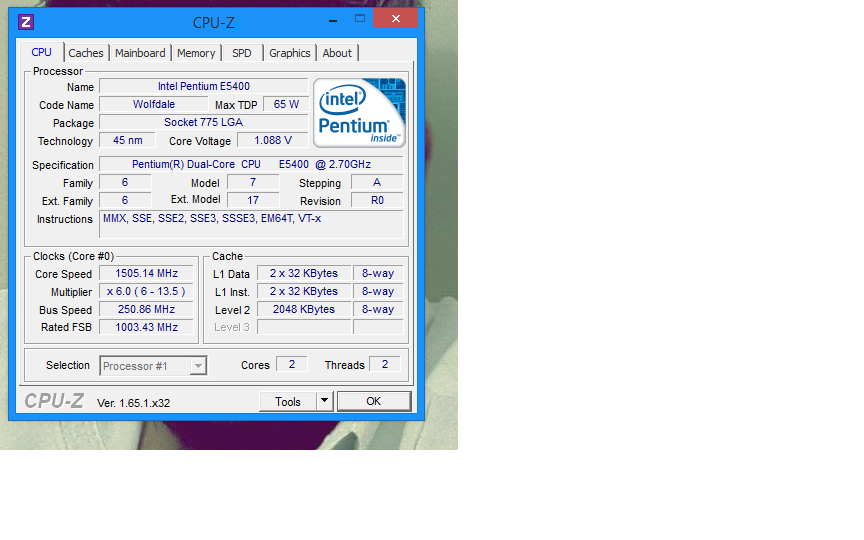Viewport: 864px width, 540px height.
Task: Click the Level 2 size '2048 KBytes'
Action: (x=304, y=309)
